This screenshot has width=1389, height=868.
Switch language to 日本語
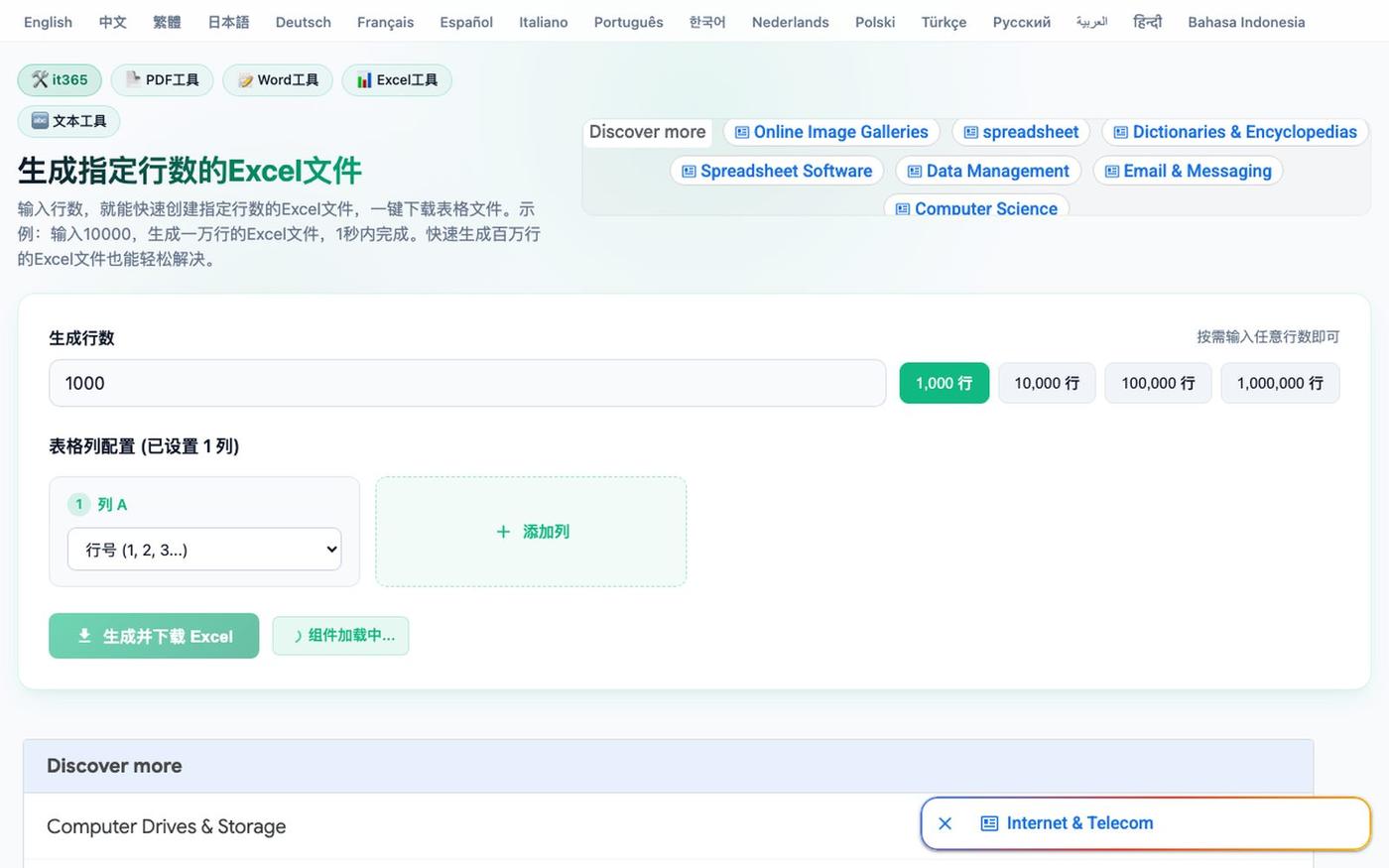[228, 22]
